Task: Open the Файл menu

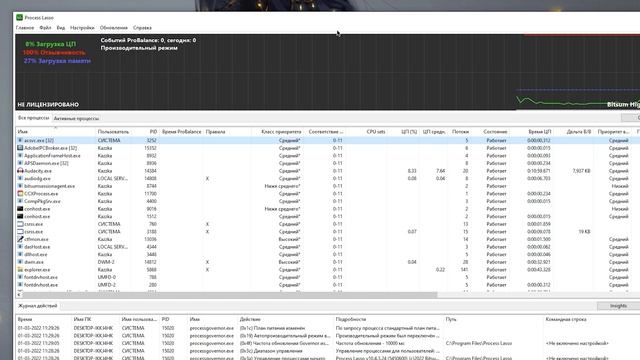Action: 45,28
